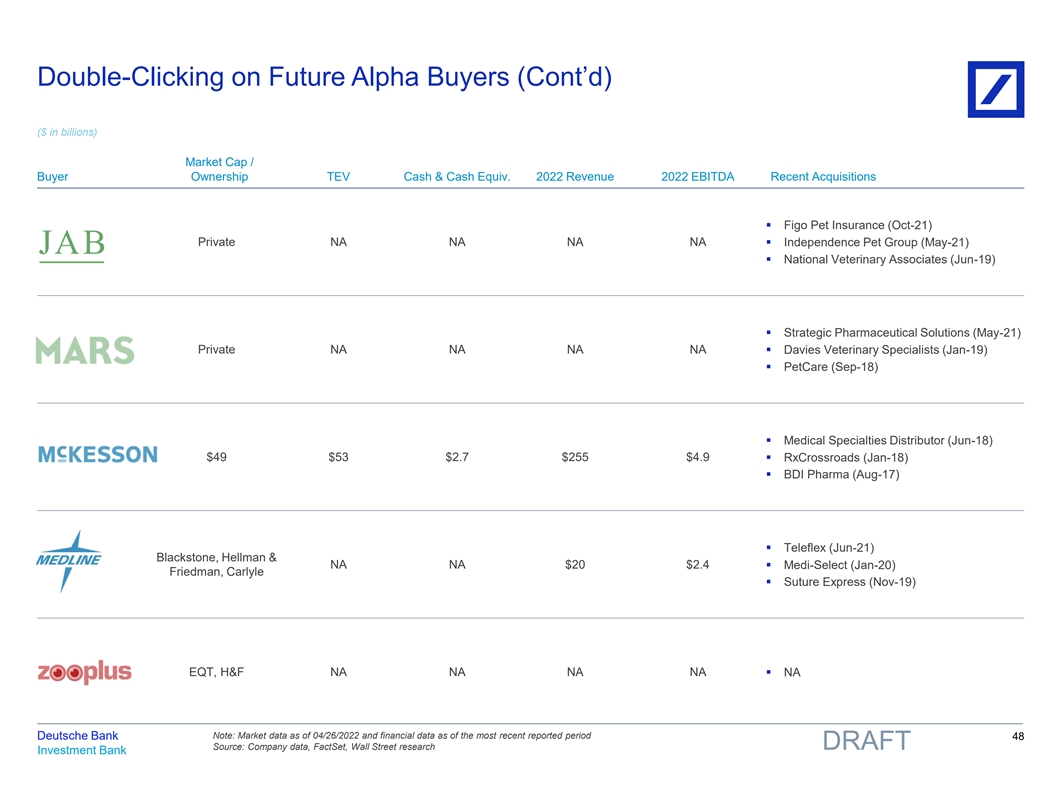Screen dimensions: 1057x796
Task: Click the "2022 Revenue" column header
Action: (x=575, y=177)
